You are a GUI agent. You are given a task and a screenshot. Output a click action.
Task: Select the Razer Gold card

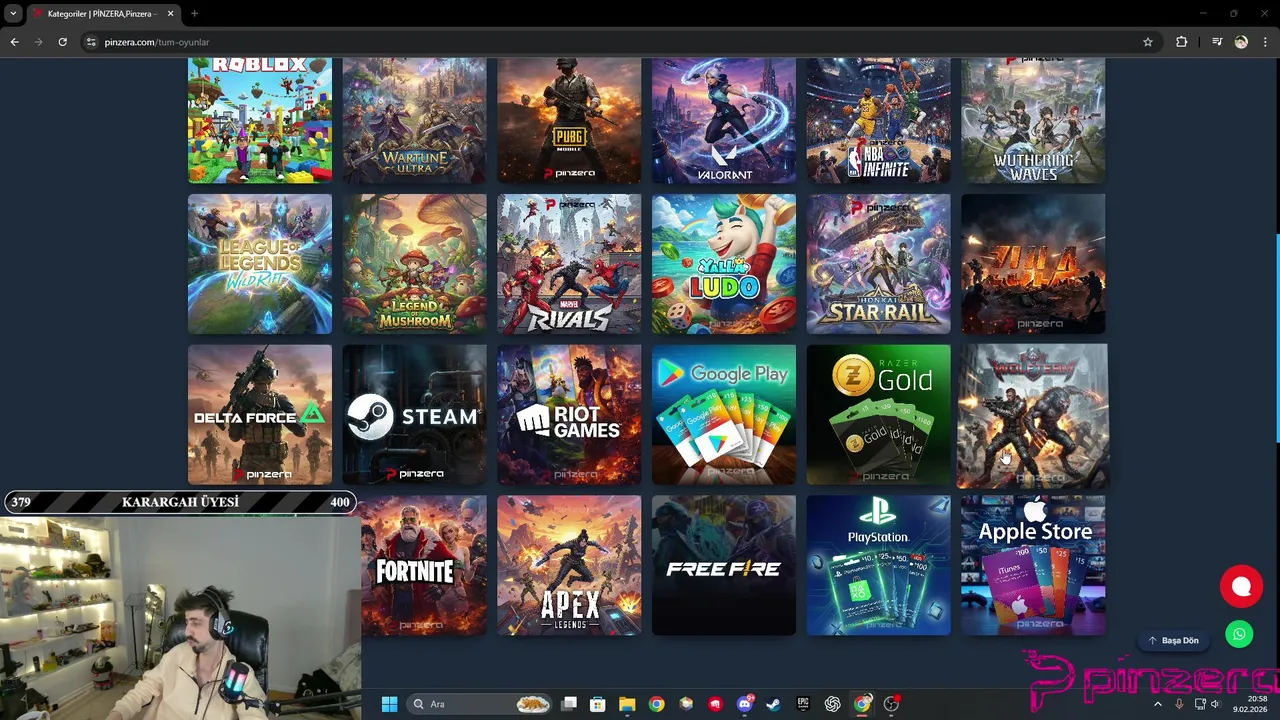tap(878, 415)
